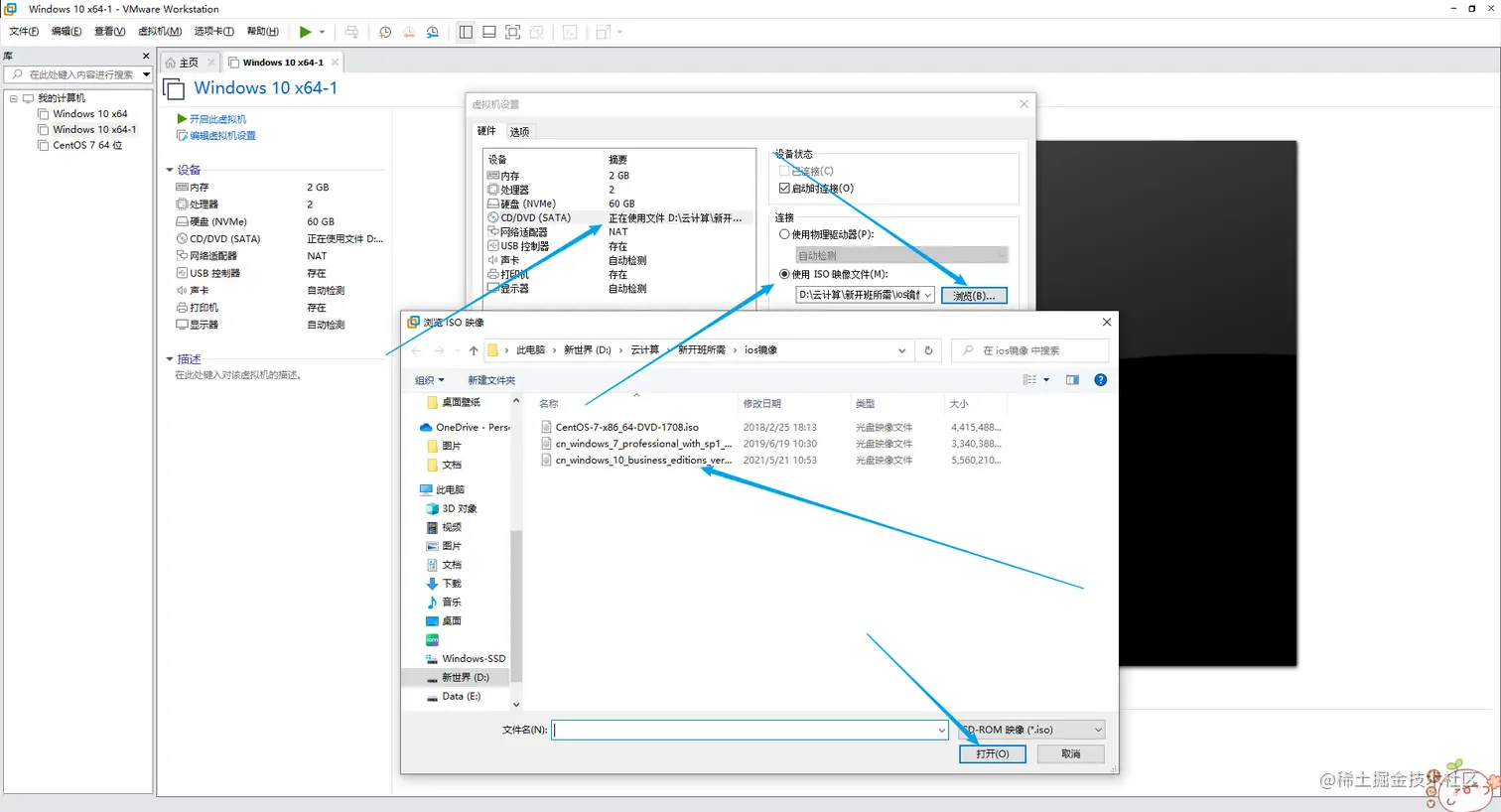Image resolution: width=1501 pixels, height=812 pixels.
Task: Open the snapshot manager icon
Action: pos(433,32)
